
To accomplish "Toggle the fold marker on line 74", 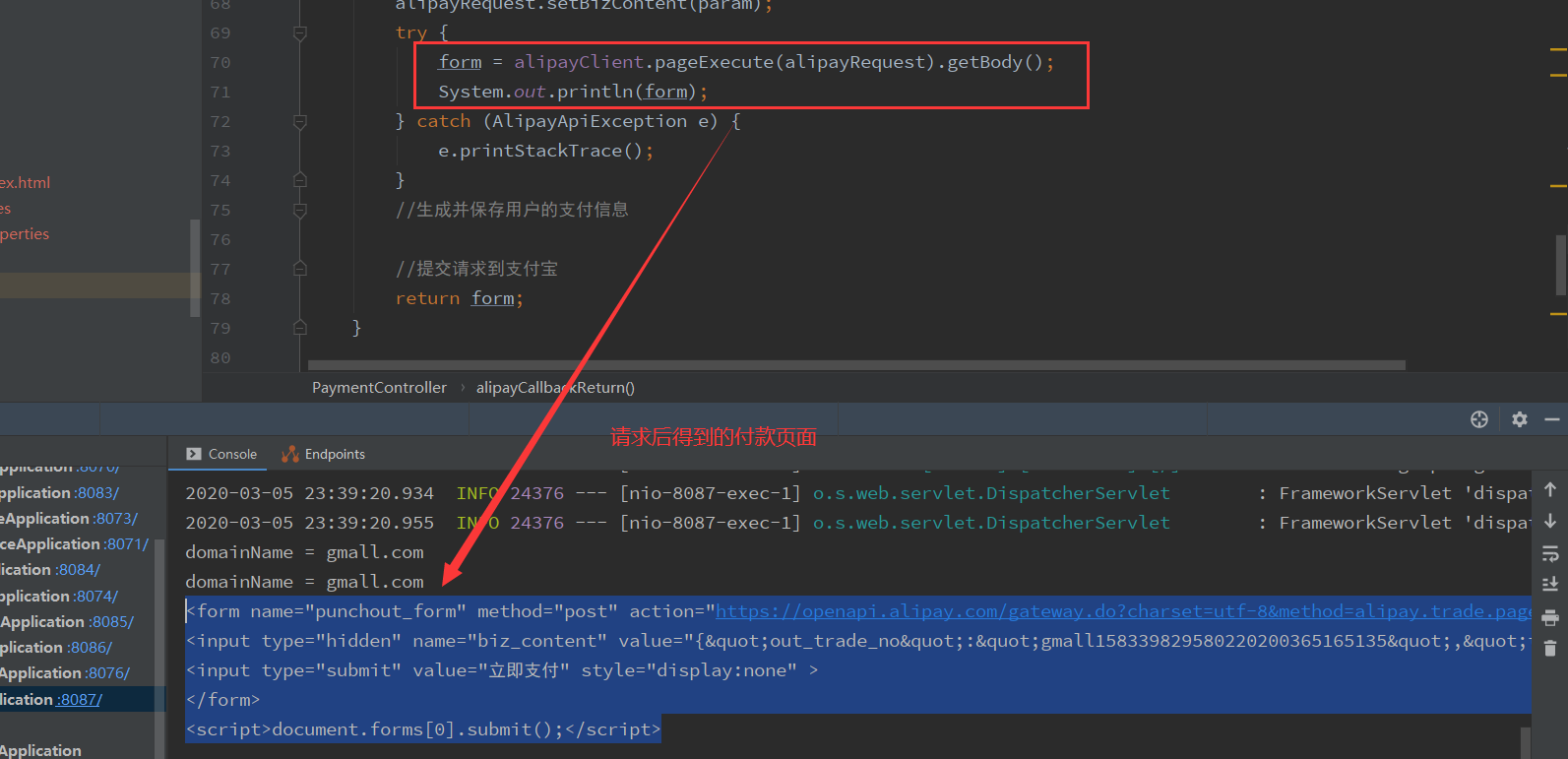I will point(300,180).
